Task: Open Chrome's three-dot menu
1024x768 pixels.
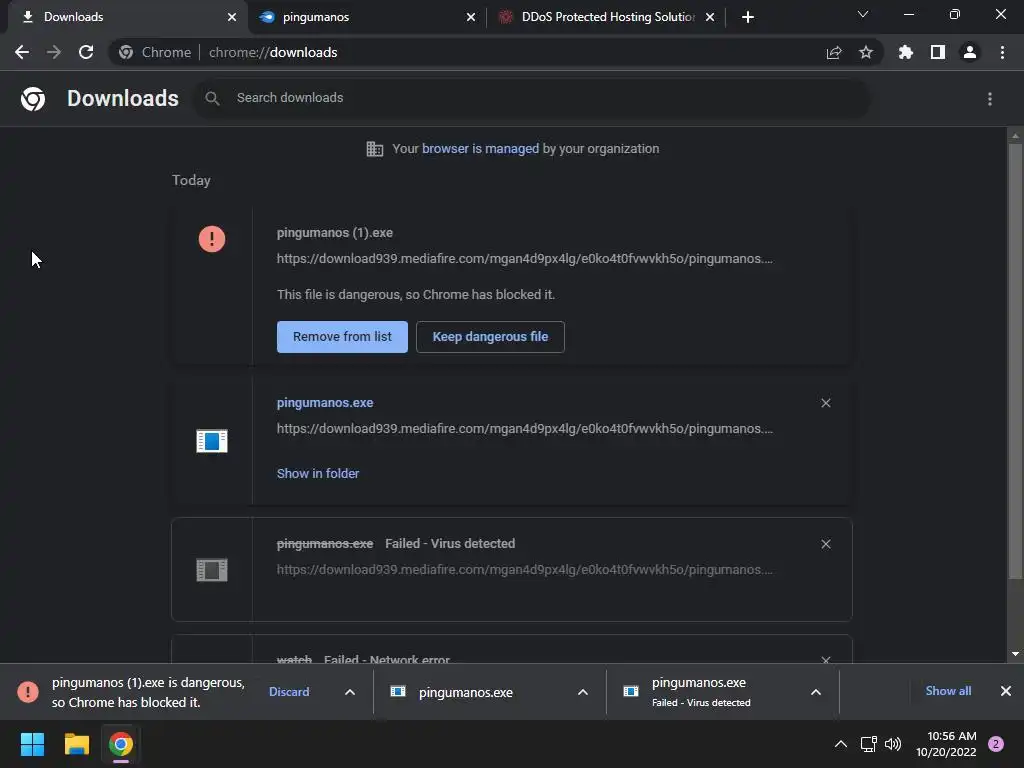Action: click(1002, 52)
